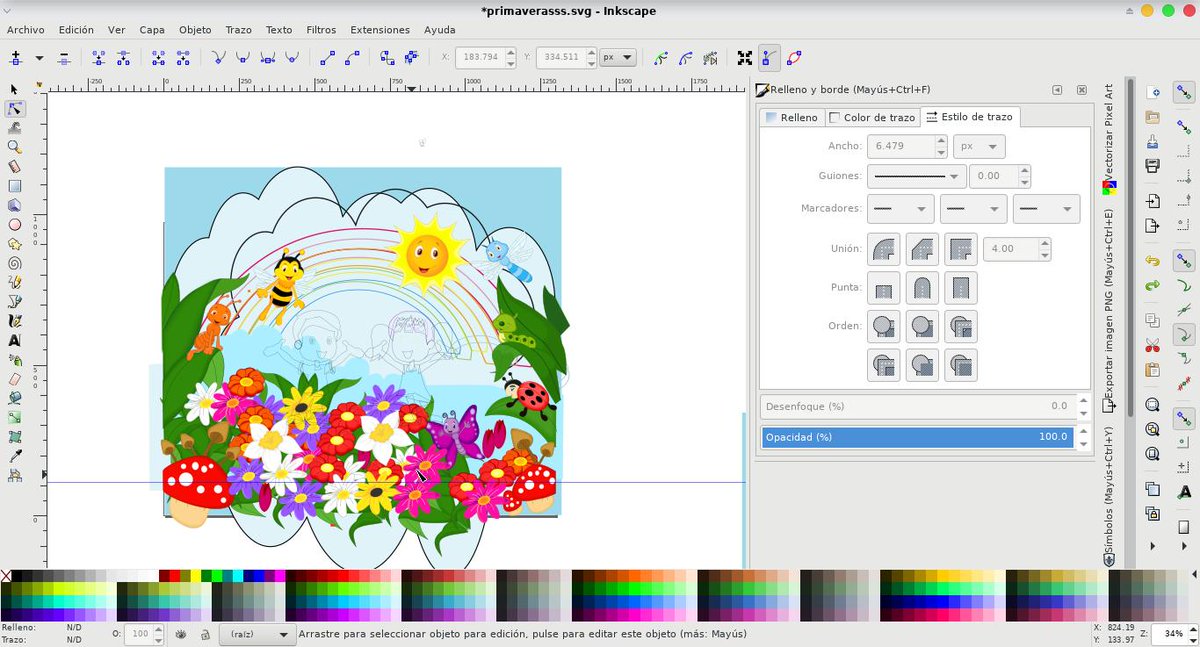Open the mid marker dropdown
The width and height of the screenshot is (1200, 647).
pyautogui.click(x=973, y=209)
